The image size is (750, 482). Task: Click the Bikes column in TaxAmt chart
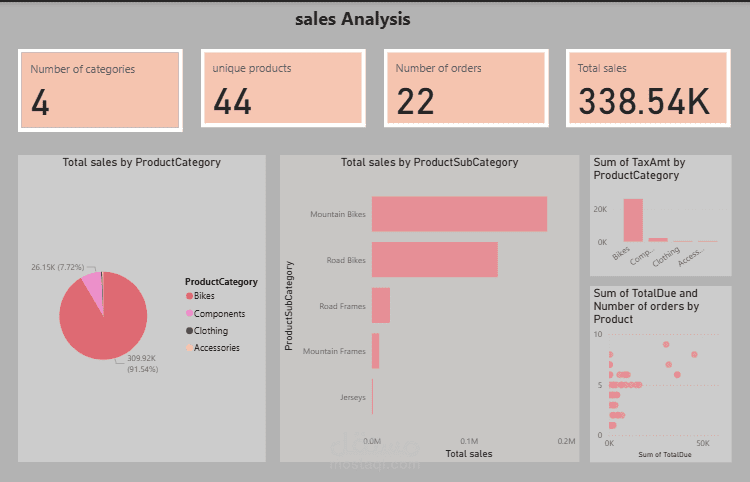click(x=633, y=220)
